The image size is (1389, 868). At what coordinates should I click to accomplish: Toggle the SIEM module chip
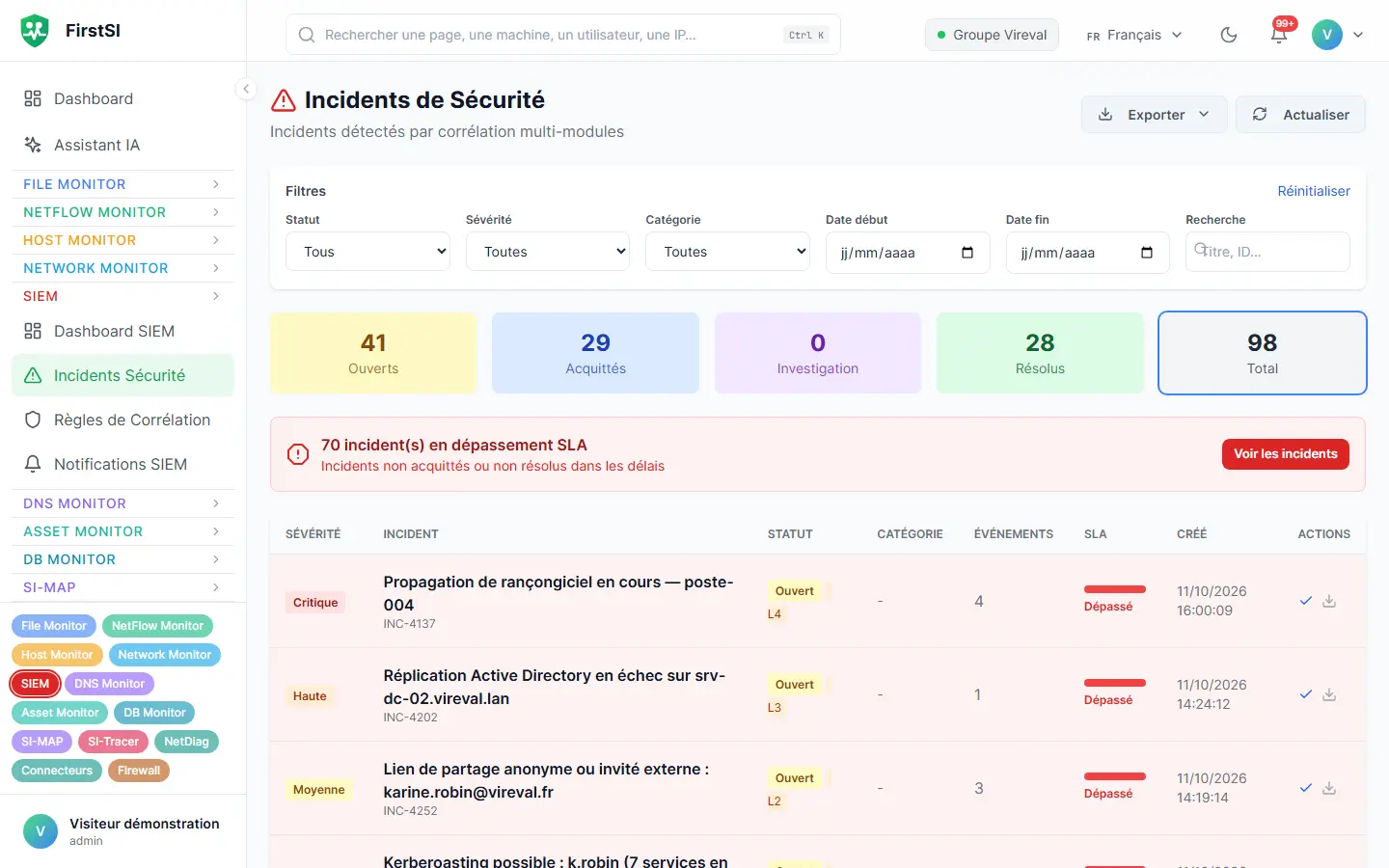tap(36, 684)
